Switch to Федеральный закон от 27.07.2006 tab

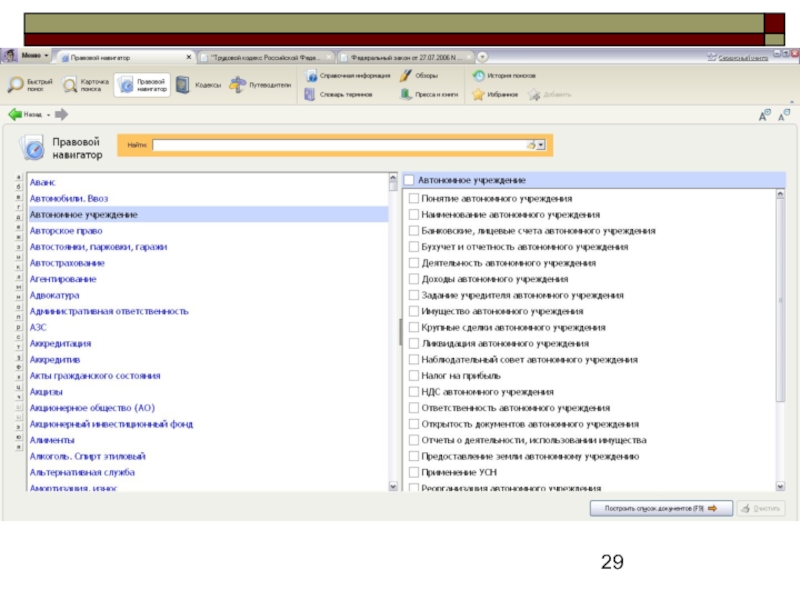pos(406,57)
